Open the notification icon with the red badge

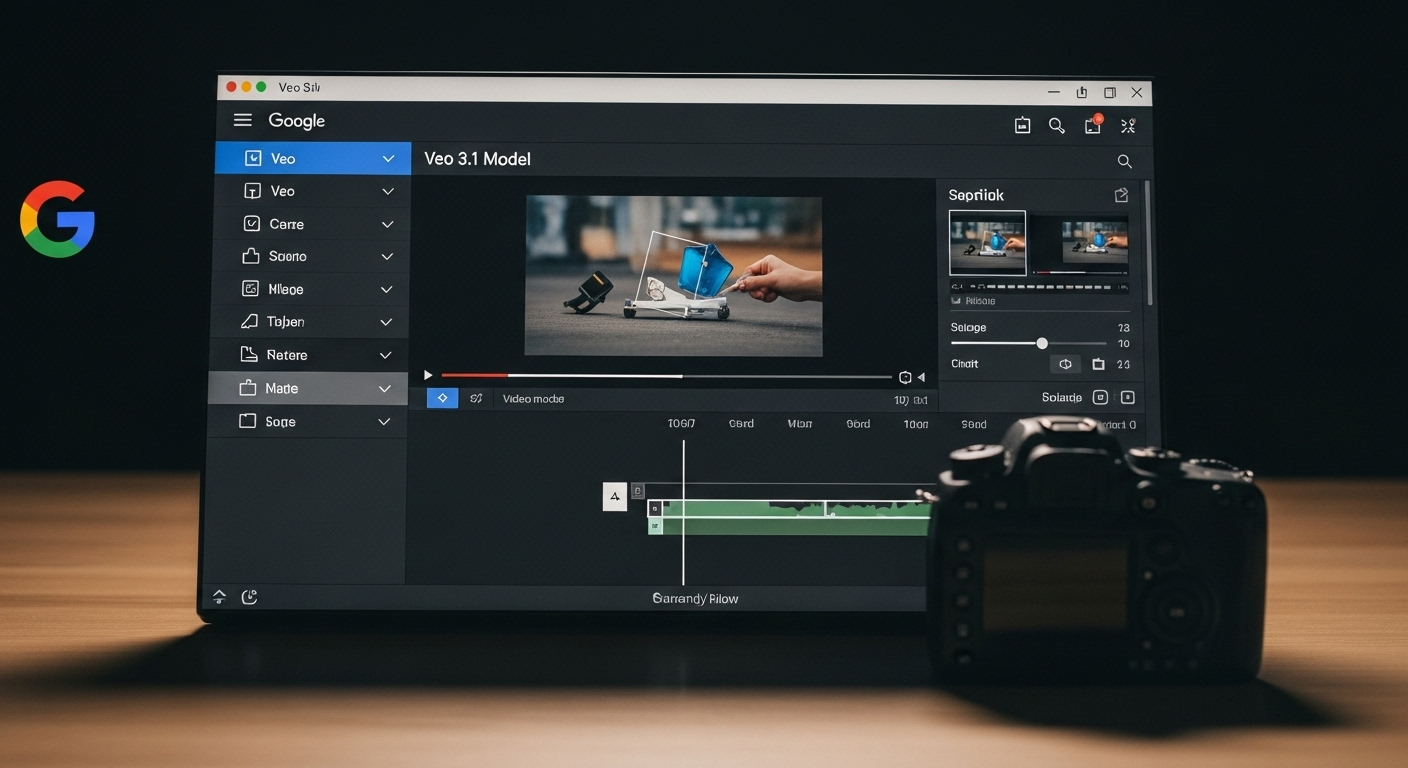coord(1093,125)
